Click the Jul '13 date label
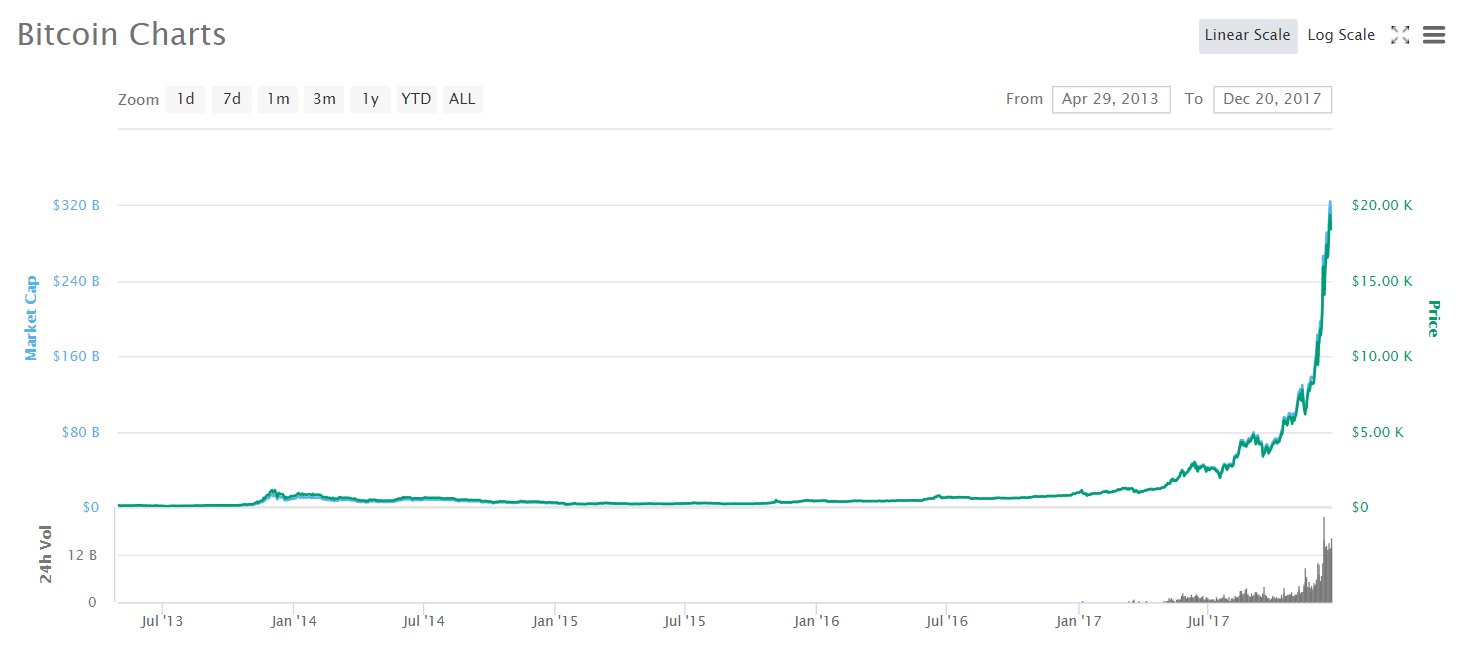 point(162,621)
